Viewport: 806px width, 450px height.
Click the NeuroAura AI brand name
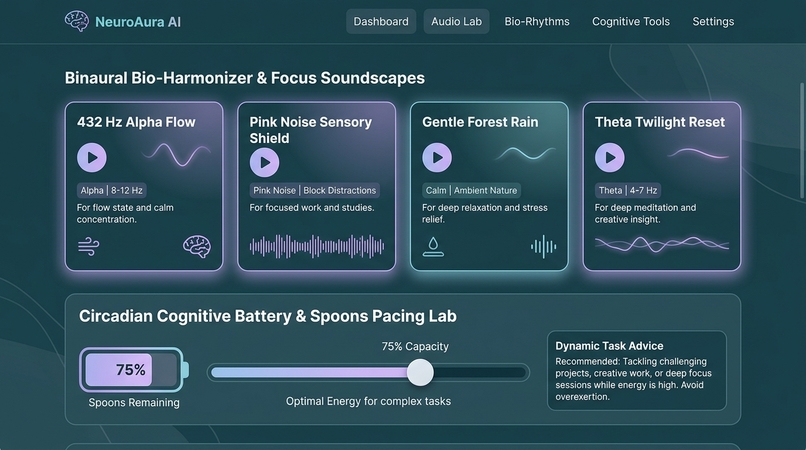click(x=138, y=22)
